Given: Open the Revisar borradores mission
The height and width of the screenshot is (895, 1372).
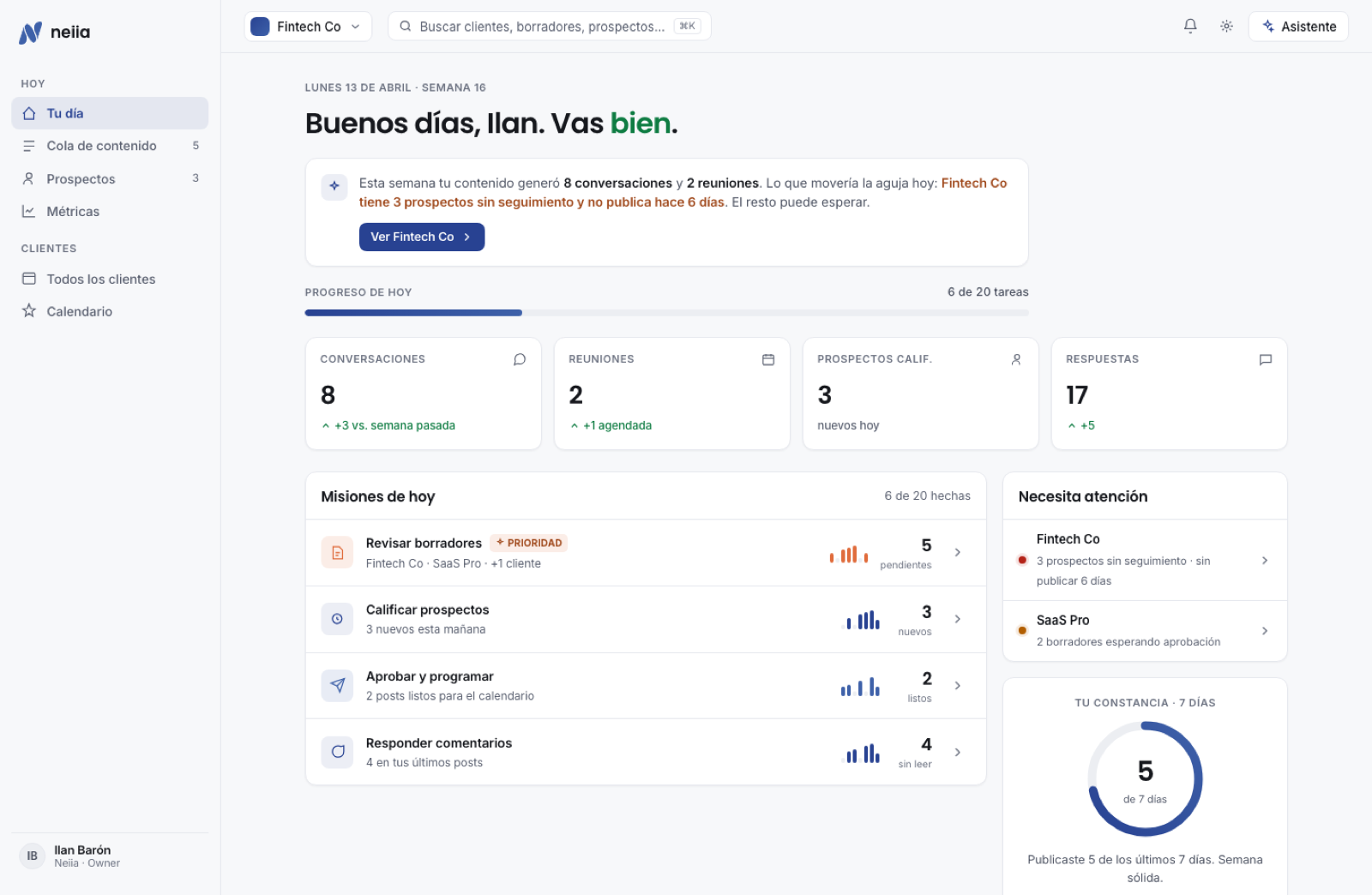Looking at the screenshot, I should point(646,553).
